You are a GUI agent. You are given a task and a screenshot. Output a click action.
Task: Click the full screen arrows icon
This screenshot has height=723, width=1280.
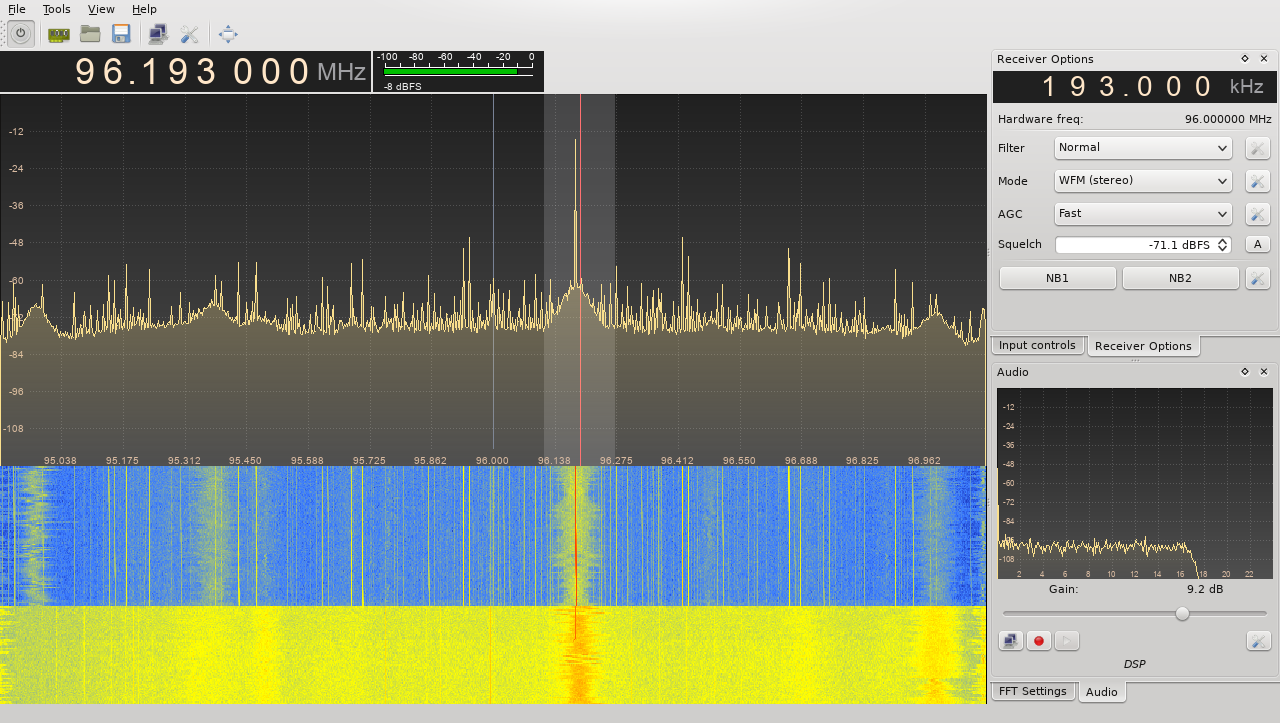point(228,34)
